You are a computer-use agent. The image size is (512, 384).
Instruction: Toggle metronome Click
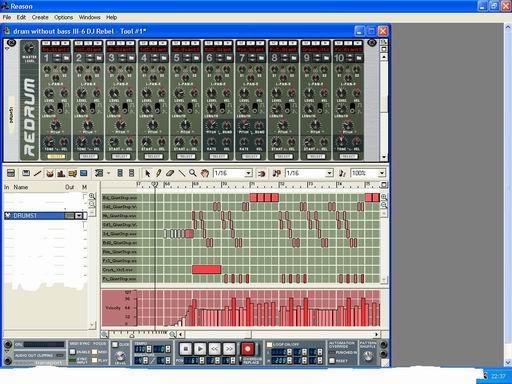pyautogui.click(x=115, y=345)
